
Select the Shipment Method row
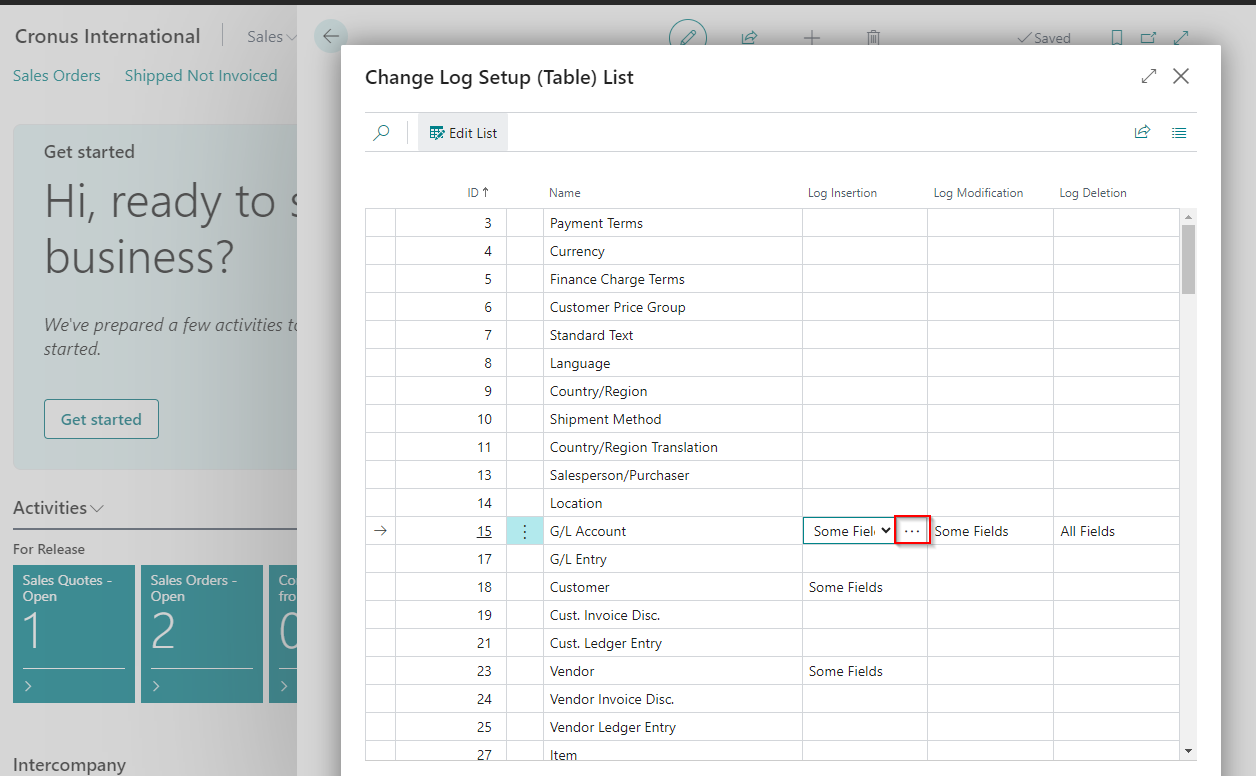(x=772, y=419)
